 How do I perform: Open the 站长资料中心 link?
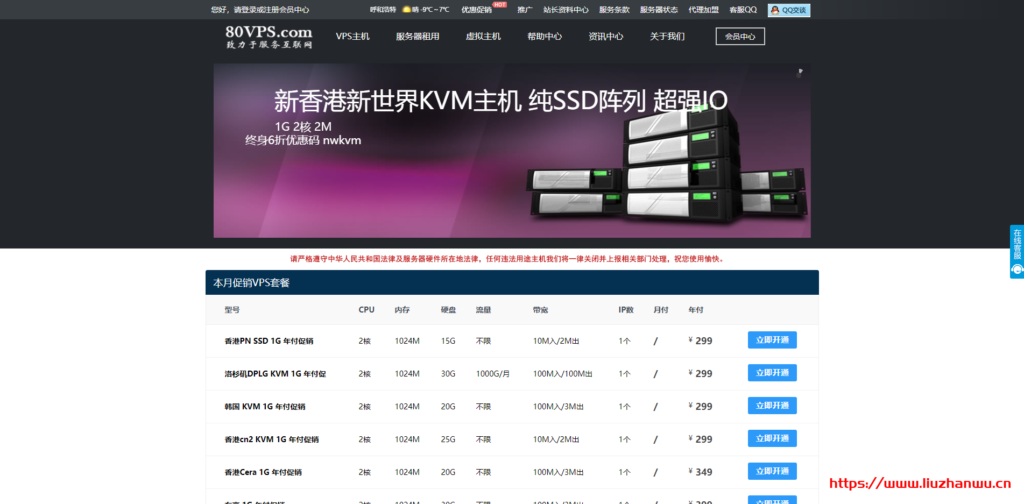click(566, 10)
